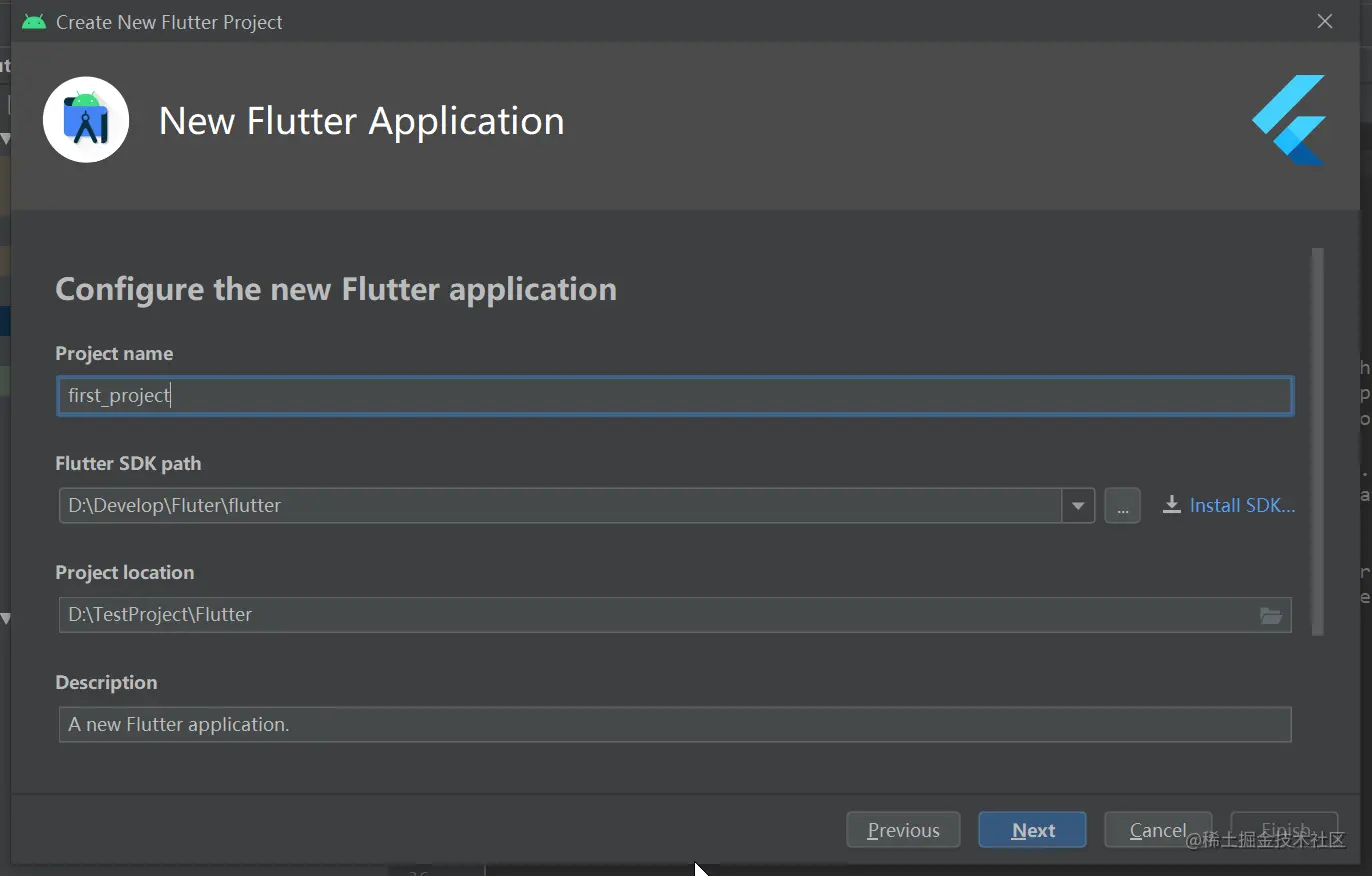Close the Create New Flutter Project dialog
The image size is (1372, 876).
click(x=1325, y=21)
